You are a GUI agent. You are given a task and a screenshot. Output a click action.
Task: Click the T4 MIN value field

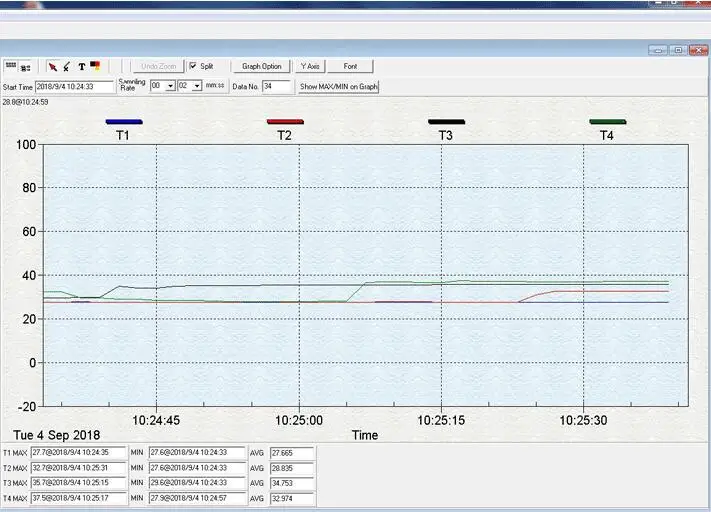click(x=197, y=498)
